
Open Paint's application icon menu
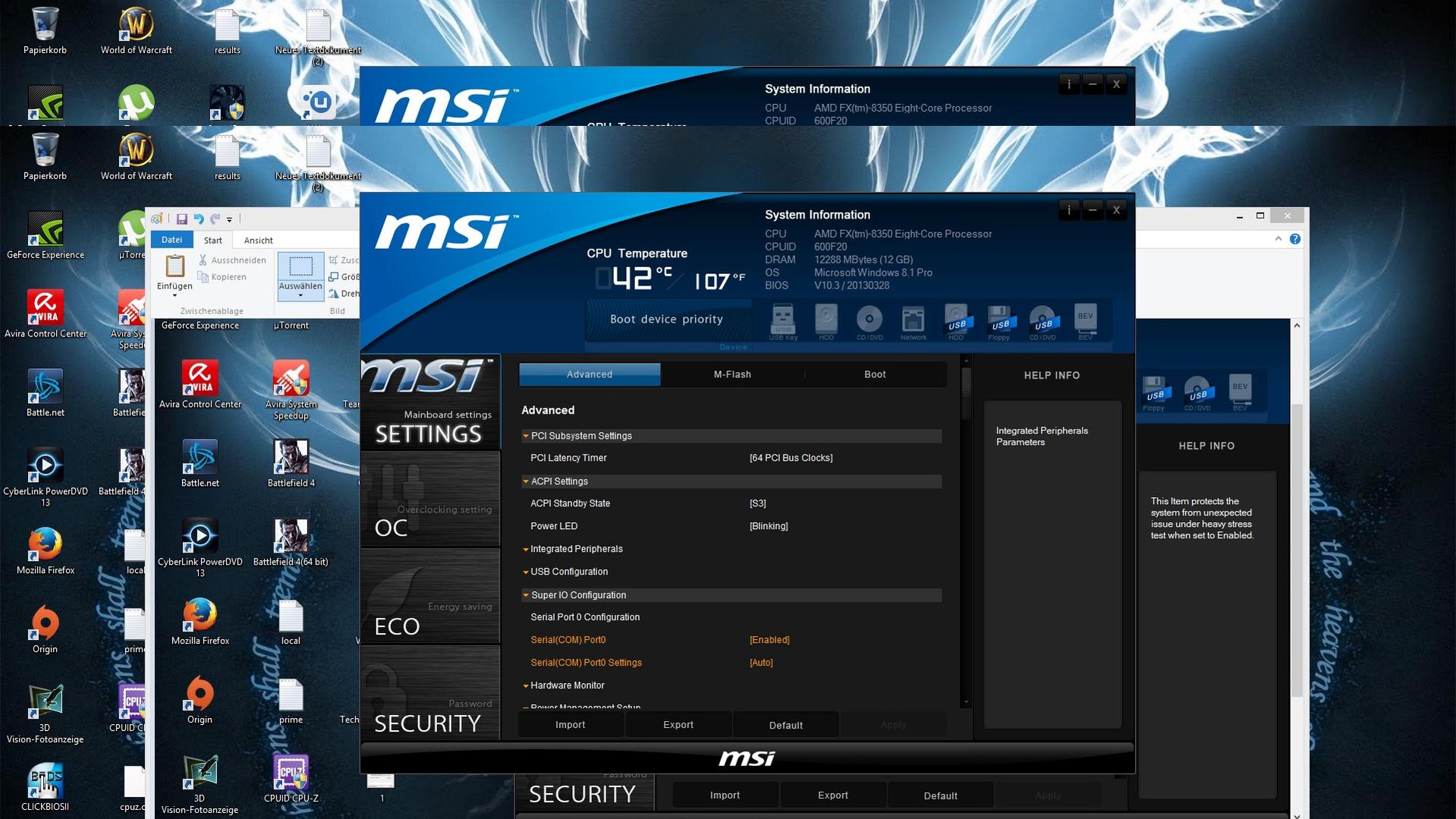click(157, 219)
